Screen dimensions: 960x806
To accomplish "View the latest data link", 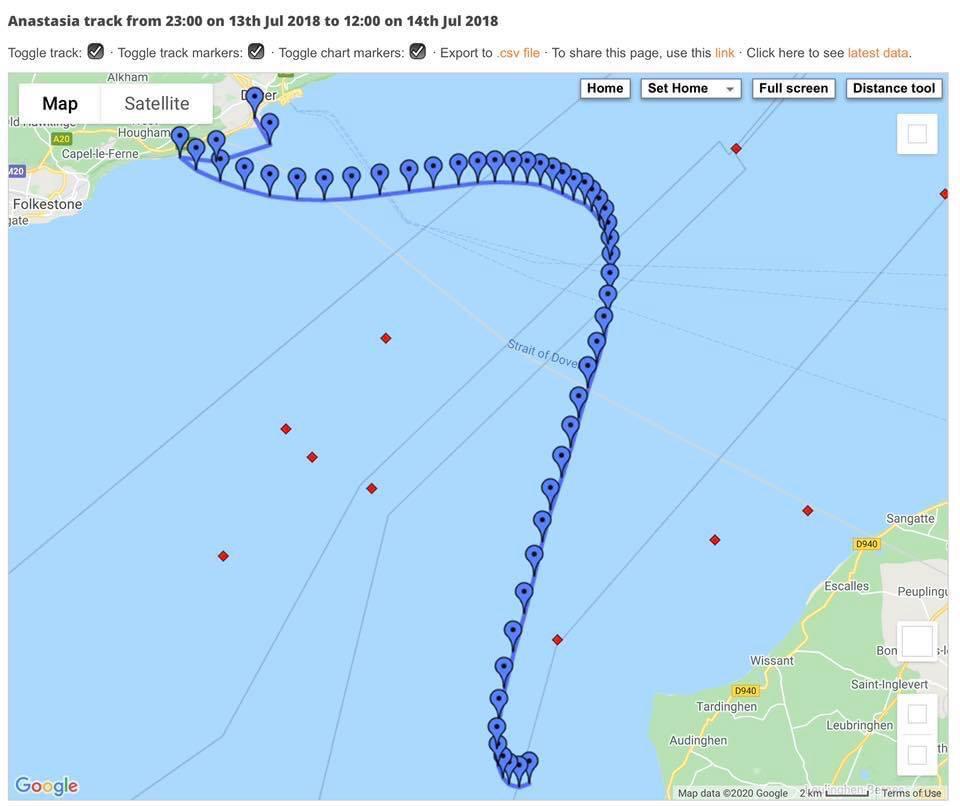I will (878, 53).
